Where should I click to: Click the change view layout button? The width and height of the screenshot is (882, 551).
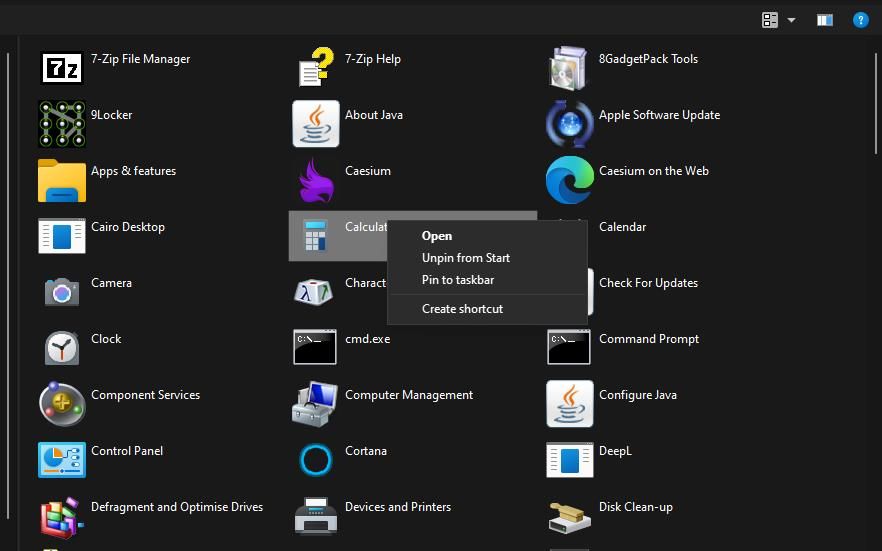click(x=770, y=20)
